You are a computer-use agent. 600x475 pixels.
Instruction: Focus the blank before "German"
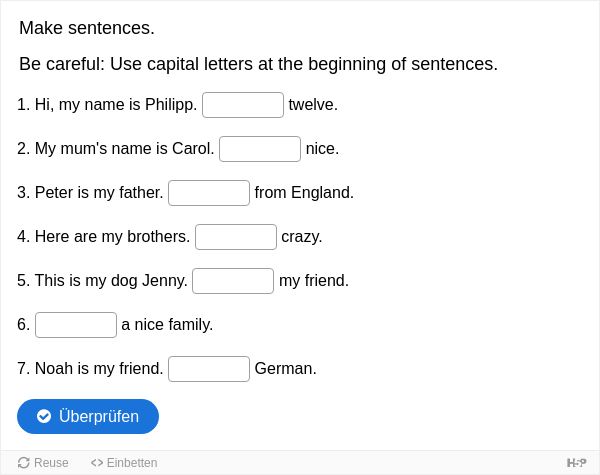tap(209, 369)
